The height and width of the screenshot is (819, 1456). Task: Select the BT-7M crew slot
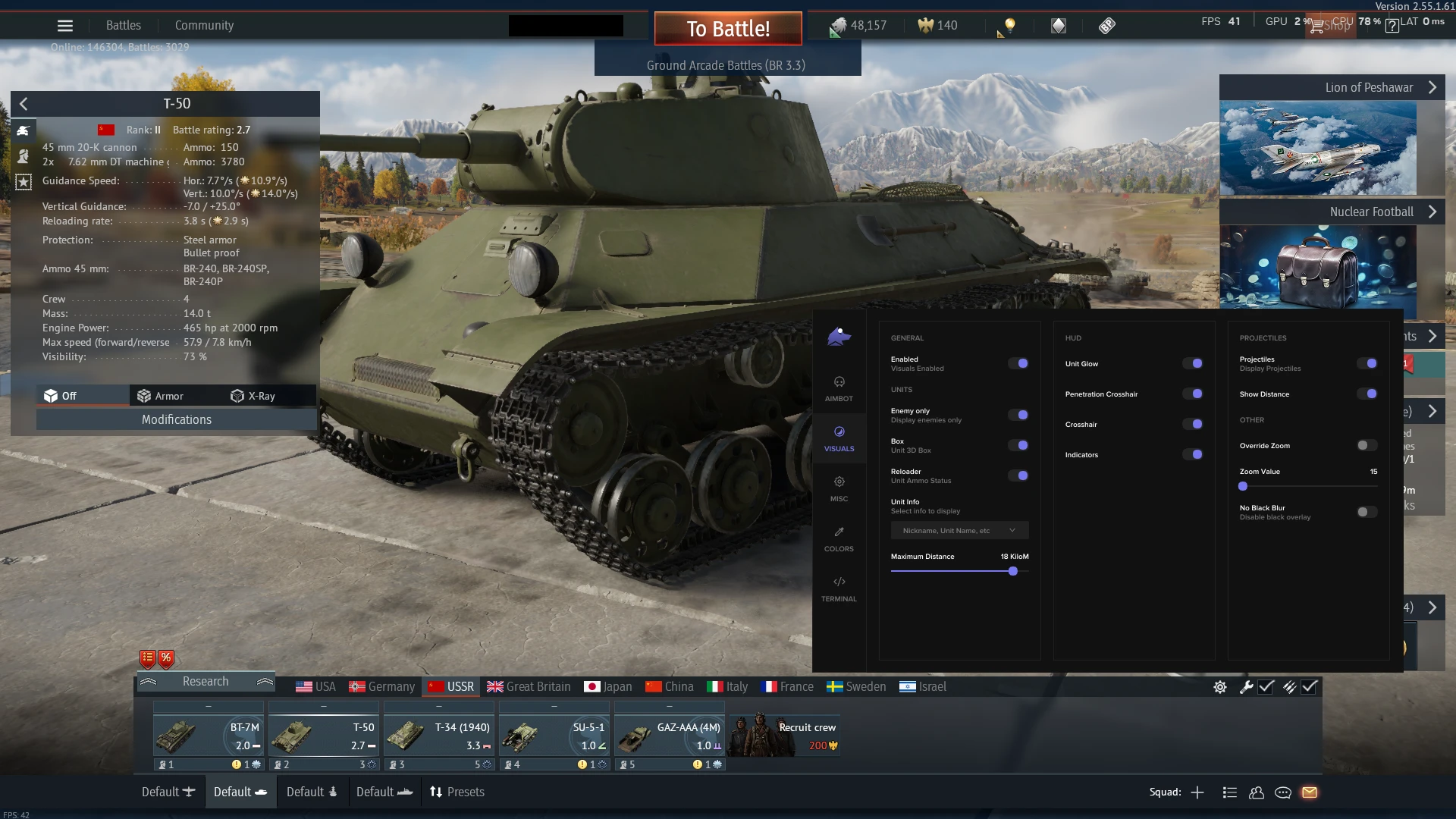pyautogui.click(x=209, y=736)
